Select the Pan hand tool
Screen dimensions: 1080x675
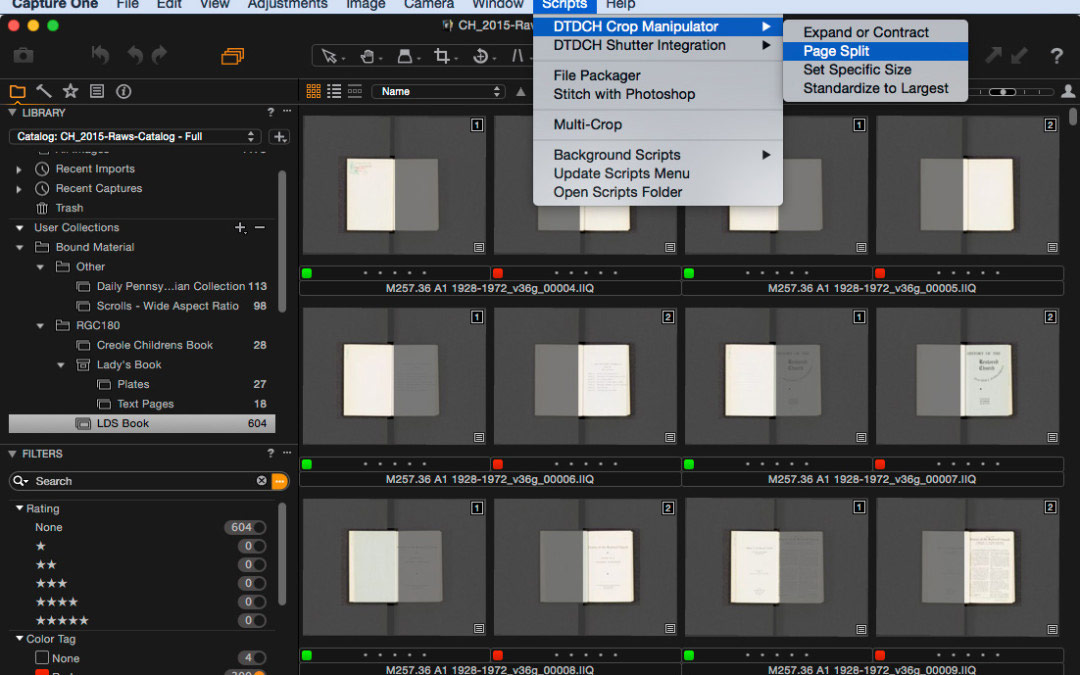pyautogui.click(x=367, y=56)
